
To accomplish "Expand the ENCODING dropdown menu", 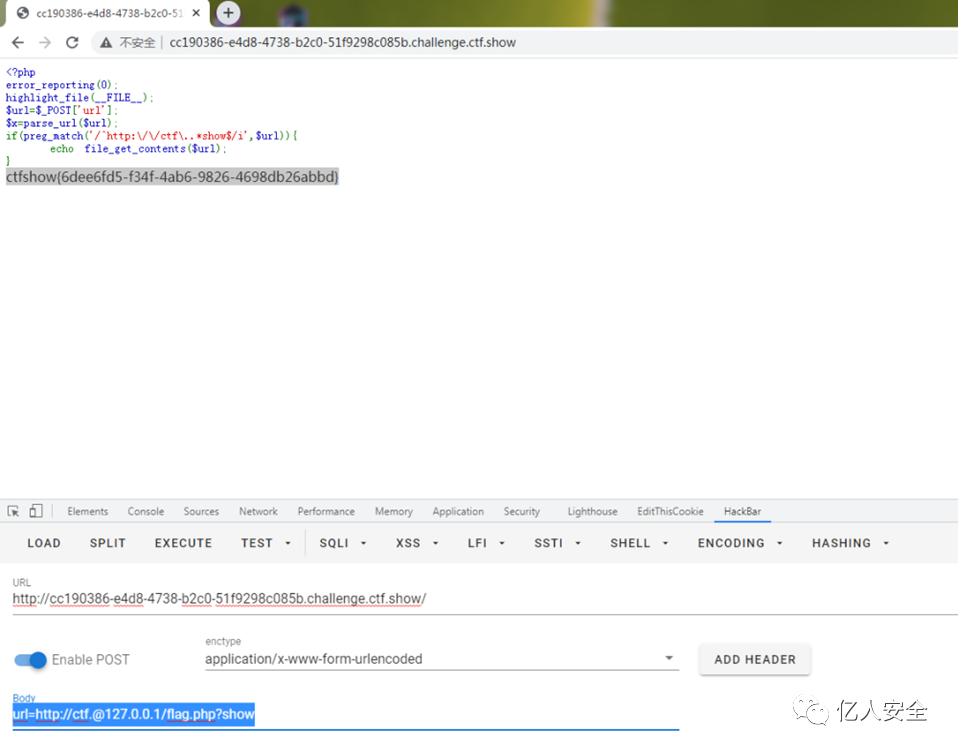I will (x=740, y=543).
